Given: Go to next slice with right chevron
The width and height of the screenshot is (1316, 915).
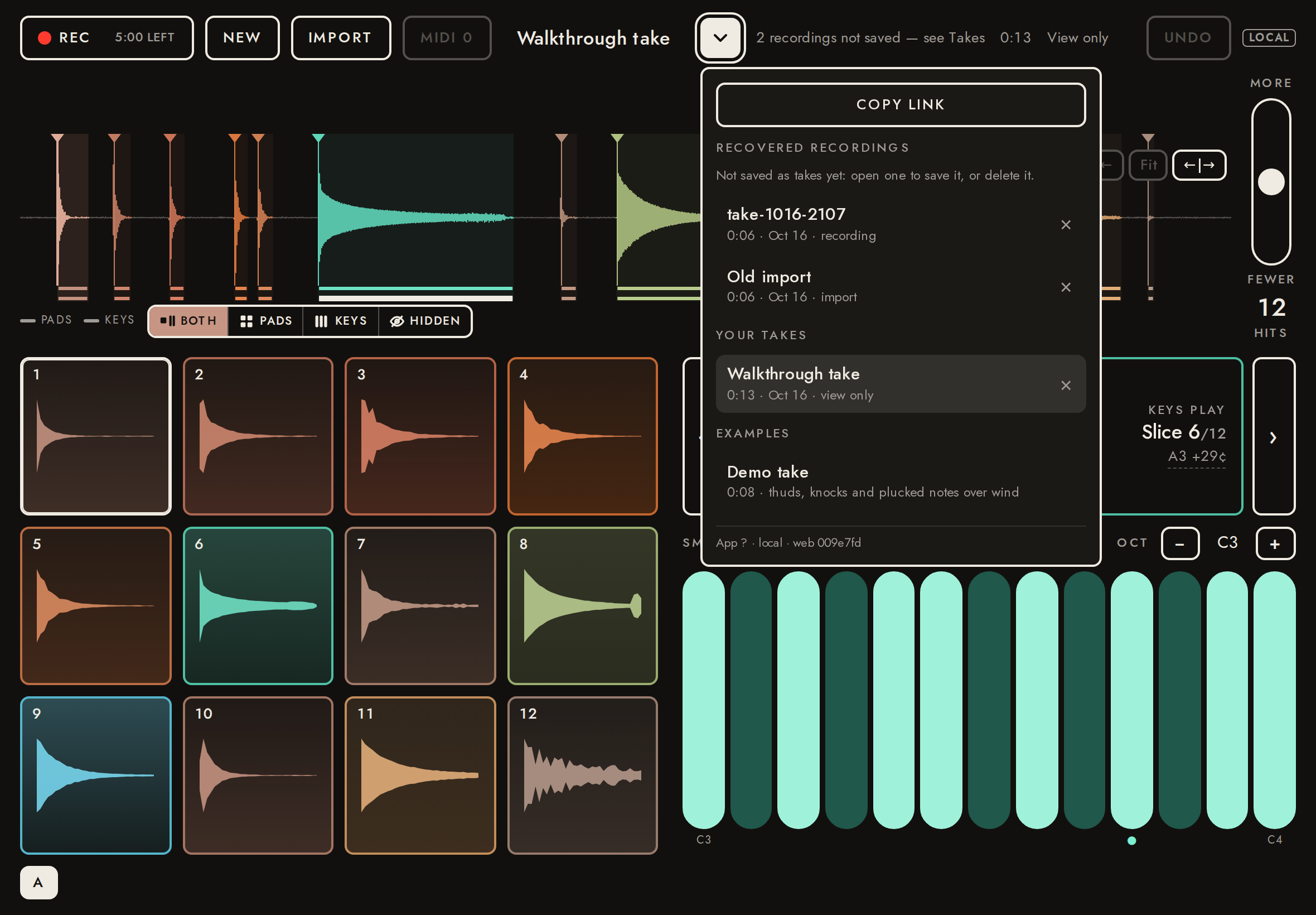Looking at the screenshot, I should point(1273,436).
